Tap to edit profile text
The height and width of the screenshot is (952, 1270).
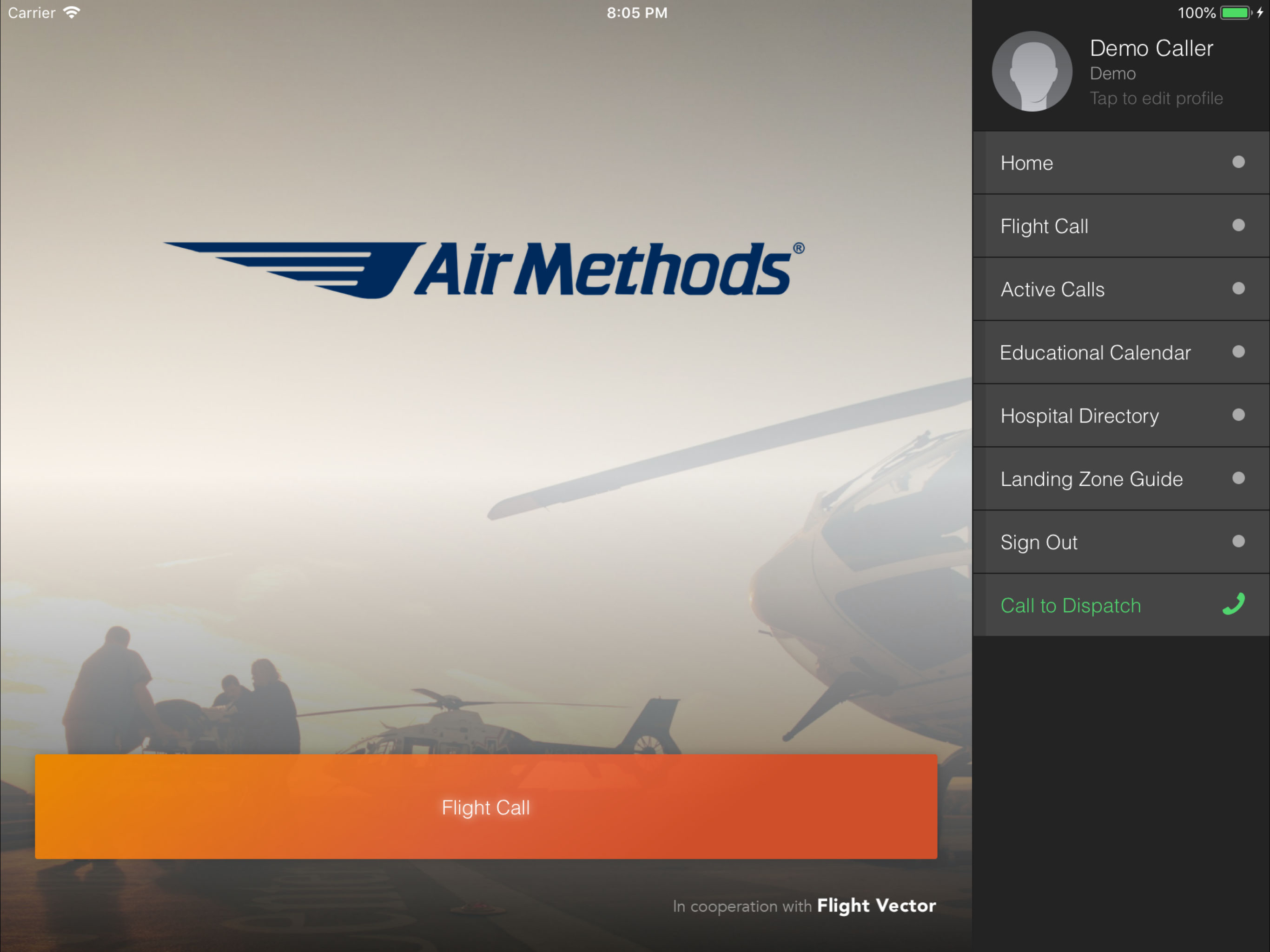(x=1156, y=98)
